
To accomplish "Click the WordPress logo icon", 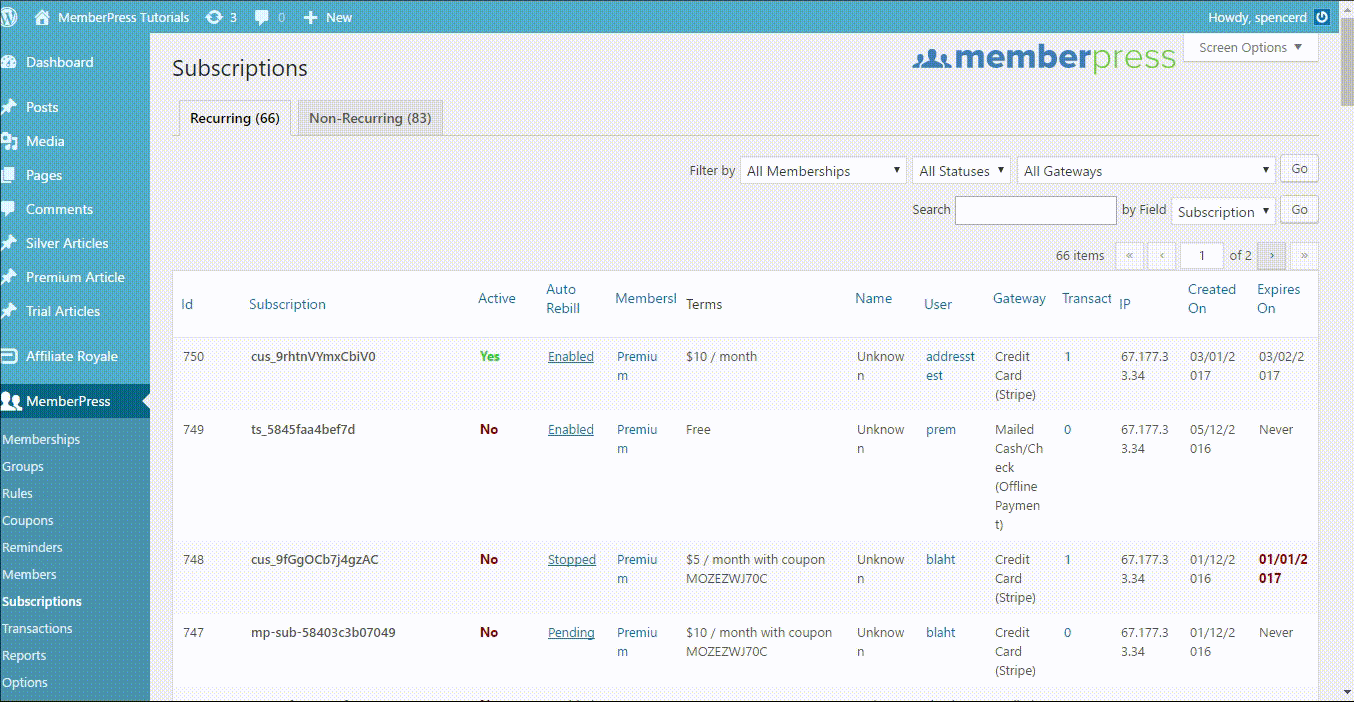I will click(9, 17).
